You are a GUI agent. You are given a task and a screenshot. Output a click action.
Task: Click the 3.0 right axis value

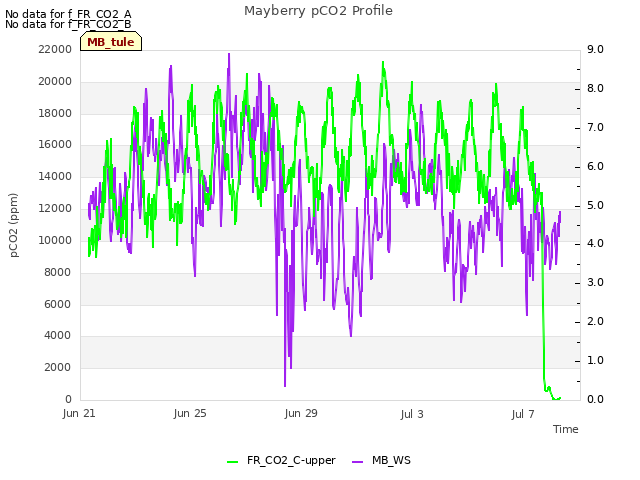(595, 282)
